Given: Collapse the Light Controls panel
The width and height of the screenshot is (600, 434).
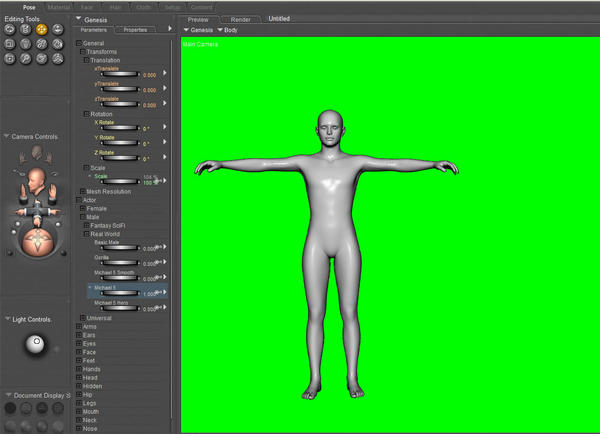Looking at the screenshot, I should tap(6, 319).
